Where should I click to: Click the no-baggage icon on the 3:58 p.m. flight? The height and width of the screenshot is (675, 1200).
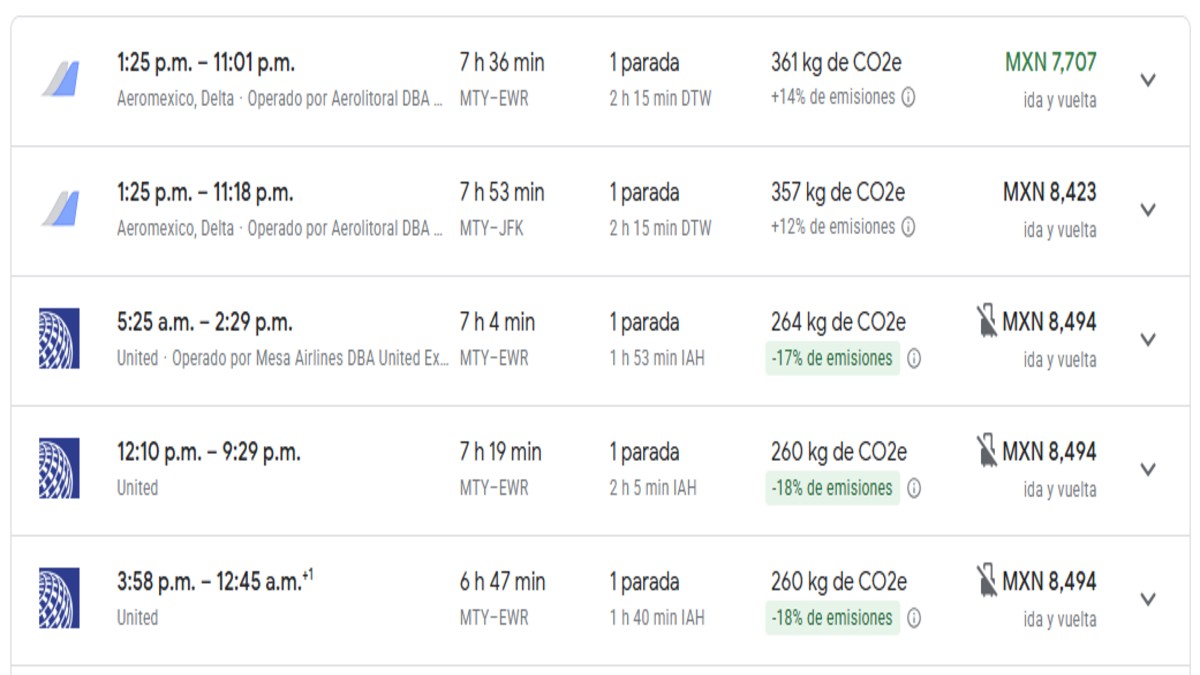pos(987,582)
